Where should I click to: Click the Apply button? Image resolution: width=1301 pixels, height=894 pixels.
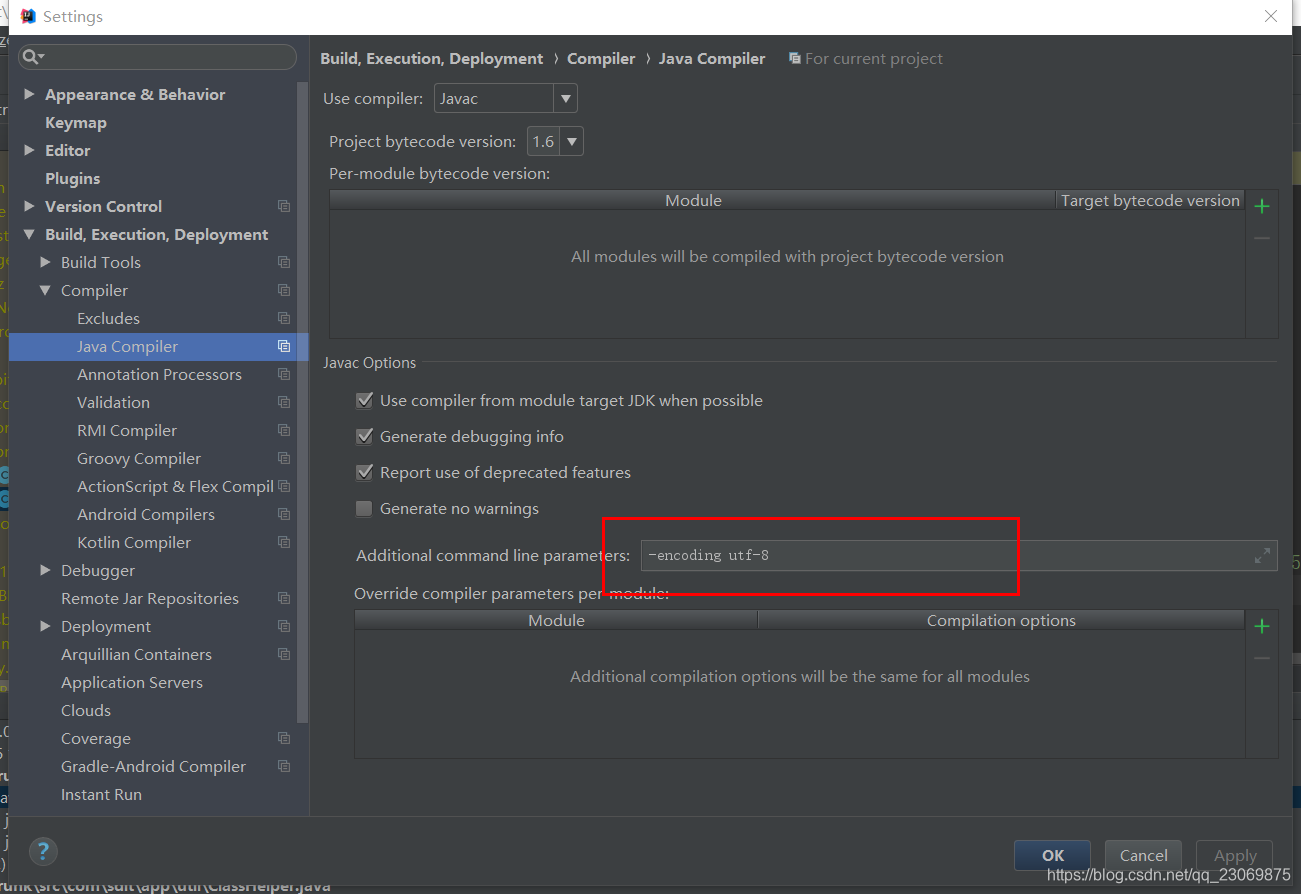(x=1235, y=855)
